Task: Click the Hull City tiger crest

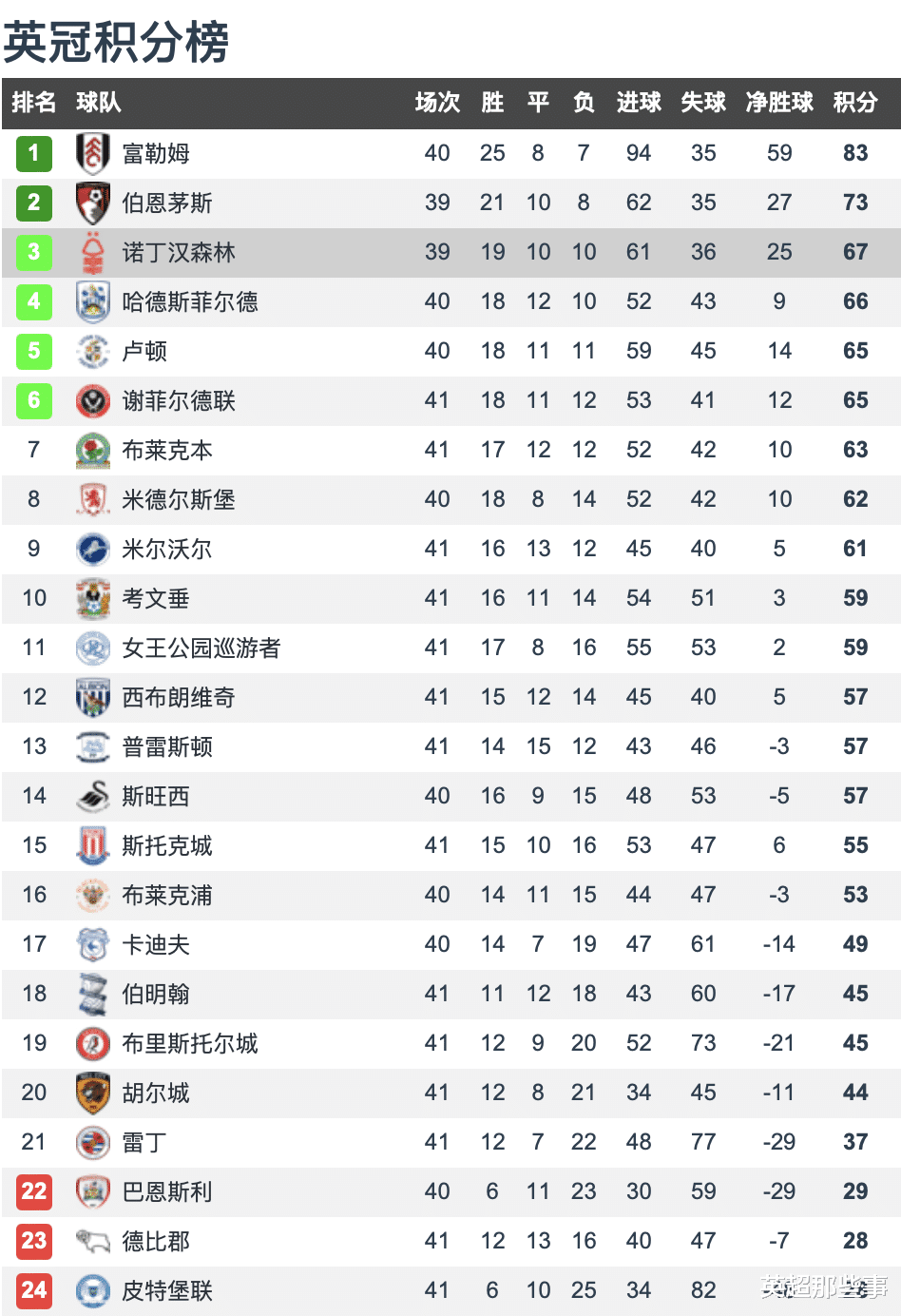Action: coord(92,1093)
